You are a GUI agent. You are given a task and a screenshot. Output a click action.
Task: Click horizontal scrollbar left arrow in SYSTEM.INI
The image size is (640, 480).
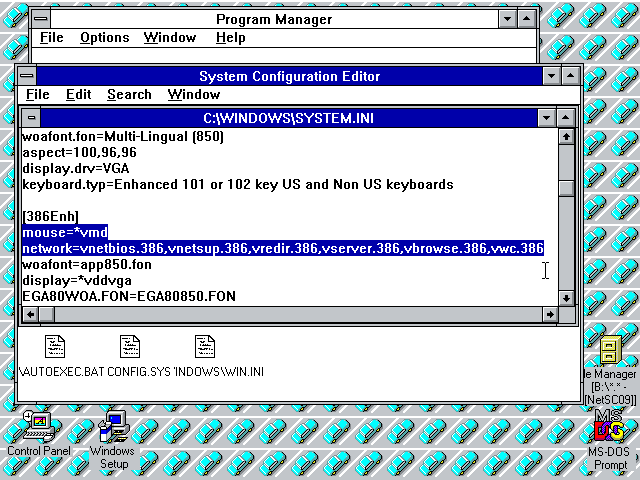coord(31,314)
